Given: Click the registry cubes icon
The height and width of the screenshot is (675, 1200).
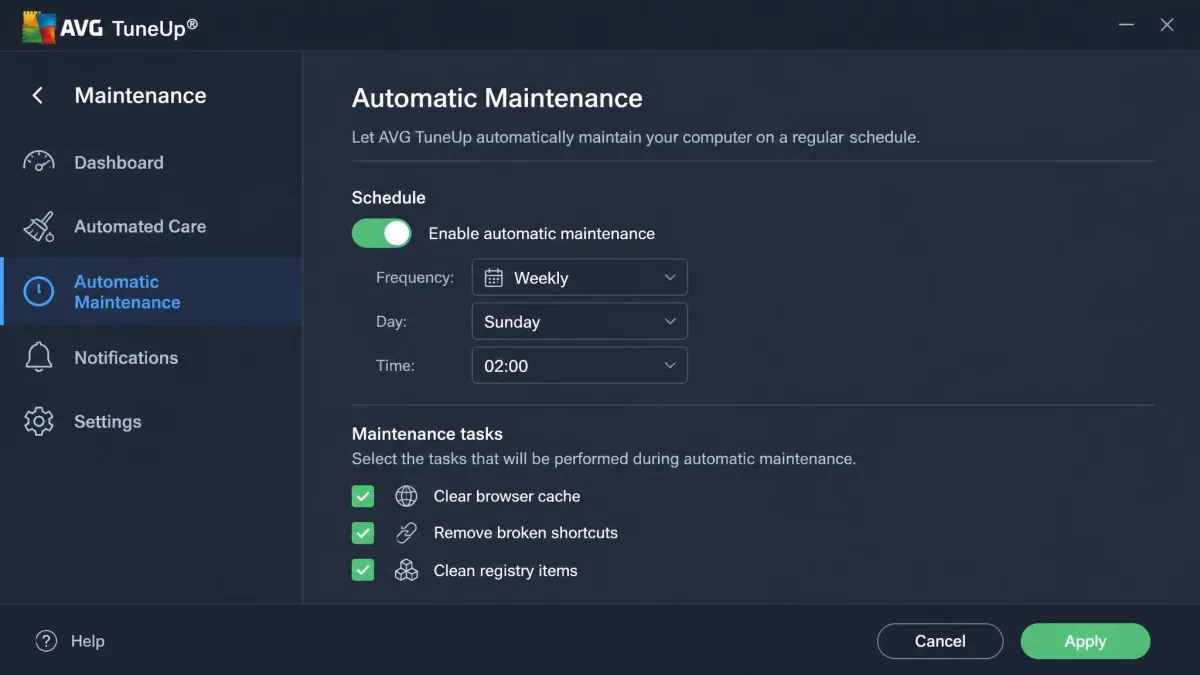Looking at the screenshot, I should coord(406,570).
